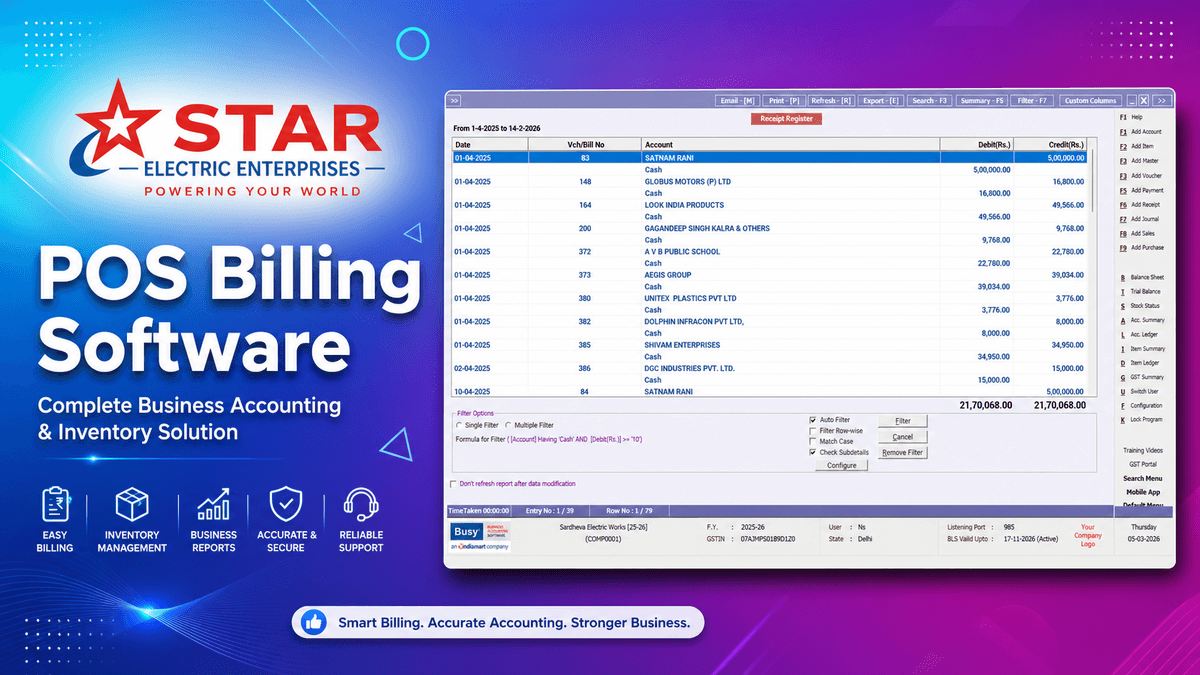Choose Switch User from side menu
Screen dimensions: 1200x675
(1140, 391)
